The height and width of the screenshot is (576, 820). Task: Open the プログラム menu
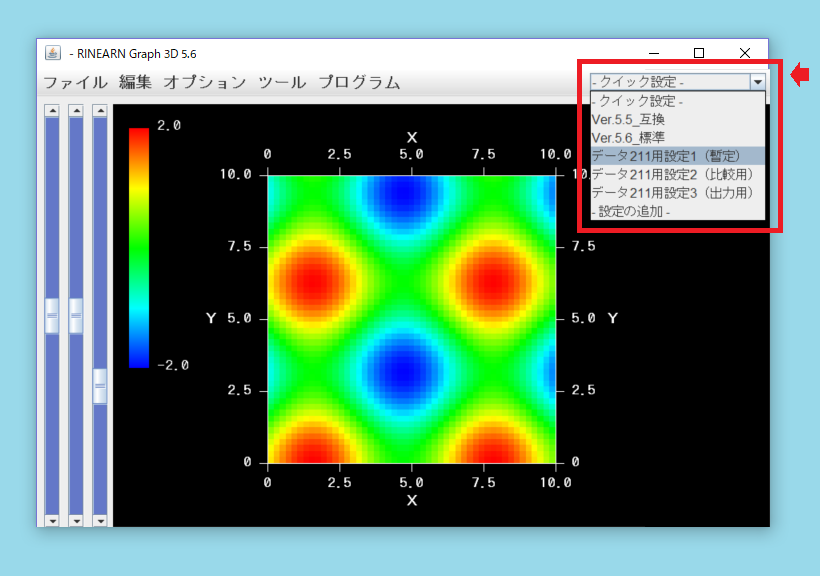tap(359, 82)
